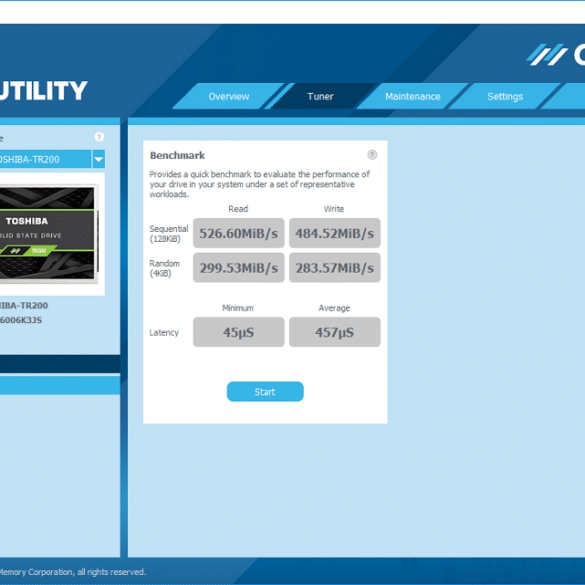Go to the Settings tab
This screenshot has width=585, height=585.
505,96
